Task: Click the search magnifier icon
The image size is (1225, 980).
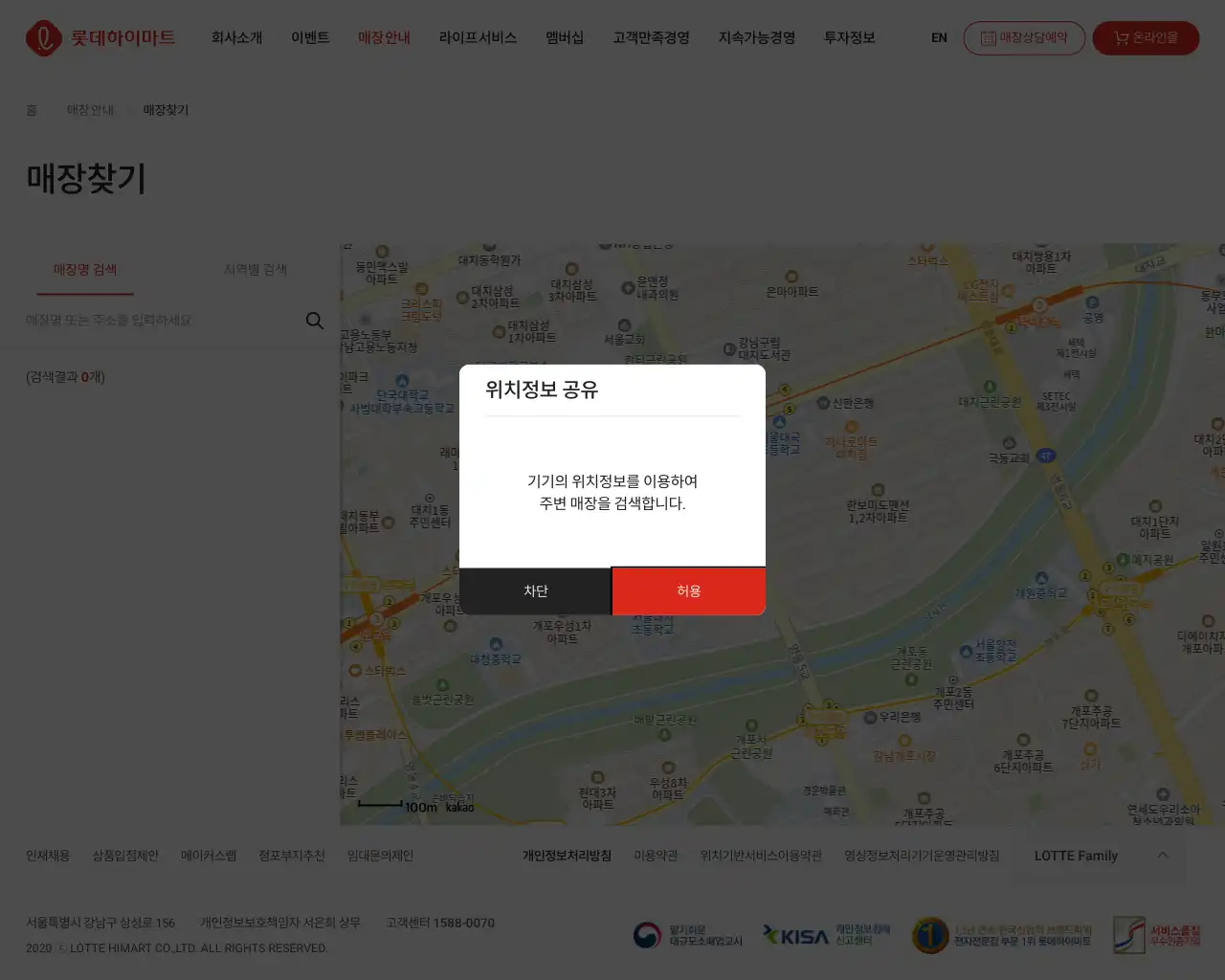Action: click(x=314, y=321)
